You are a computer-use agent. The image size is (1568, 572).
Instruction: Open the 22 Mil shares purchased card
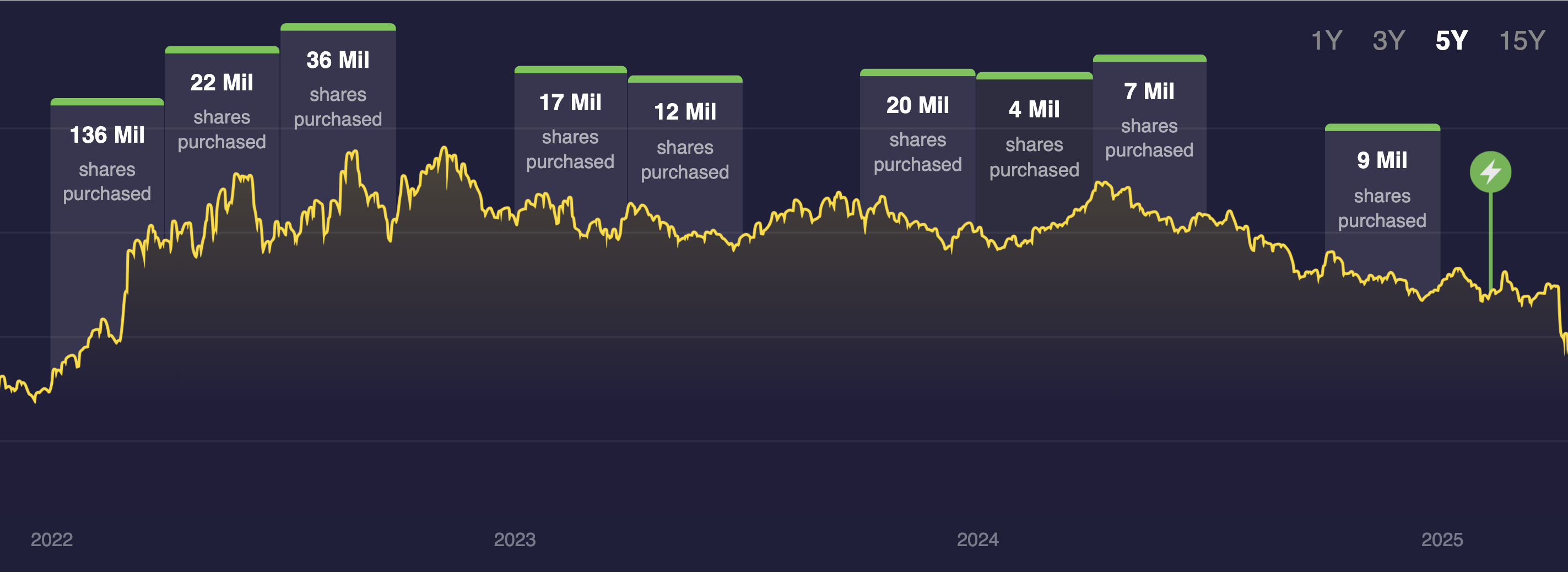point(221,110)
